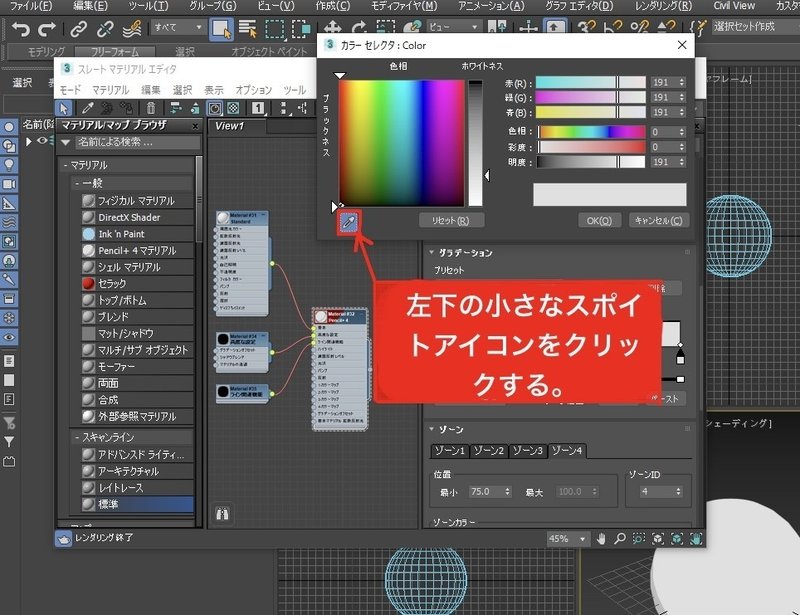The image size is (800, 615).
Task: Click Put Material to Scene in Slate toolbar
Action: coord(107,108)
